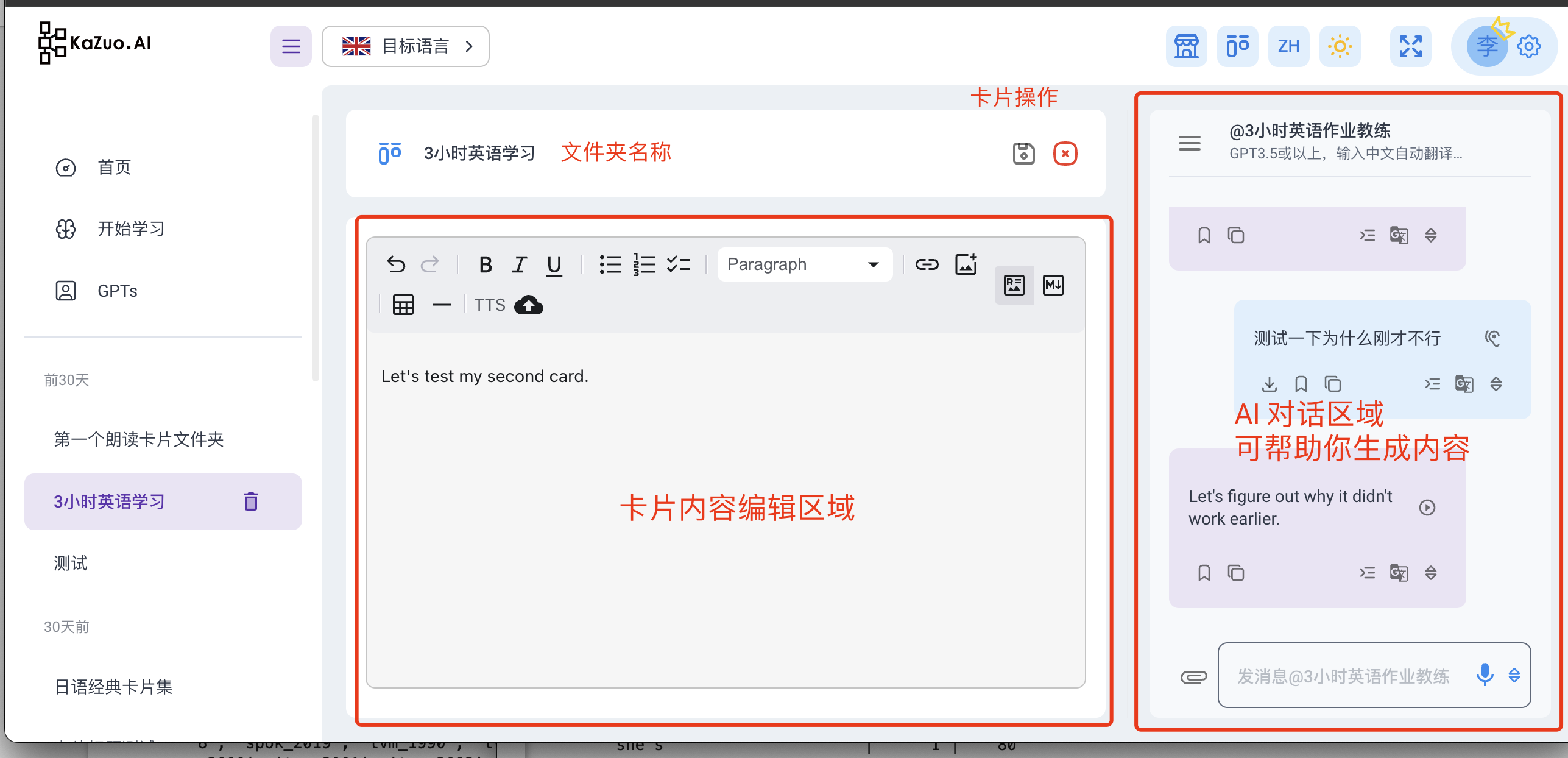Upload using the cloud icon
The height and width of the screenshot is (758, 1568).
(x=529, y=305)
